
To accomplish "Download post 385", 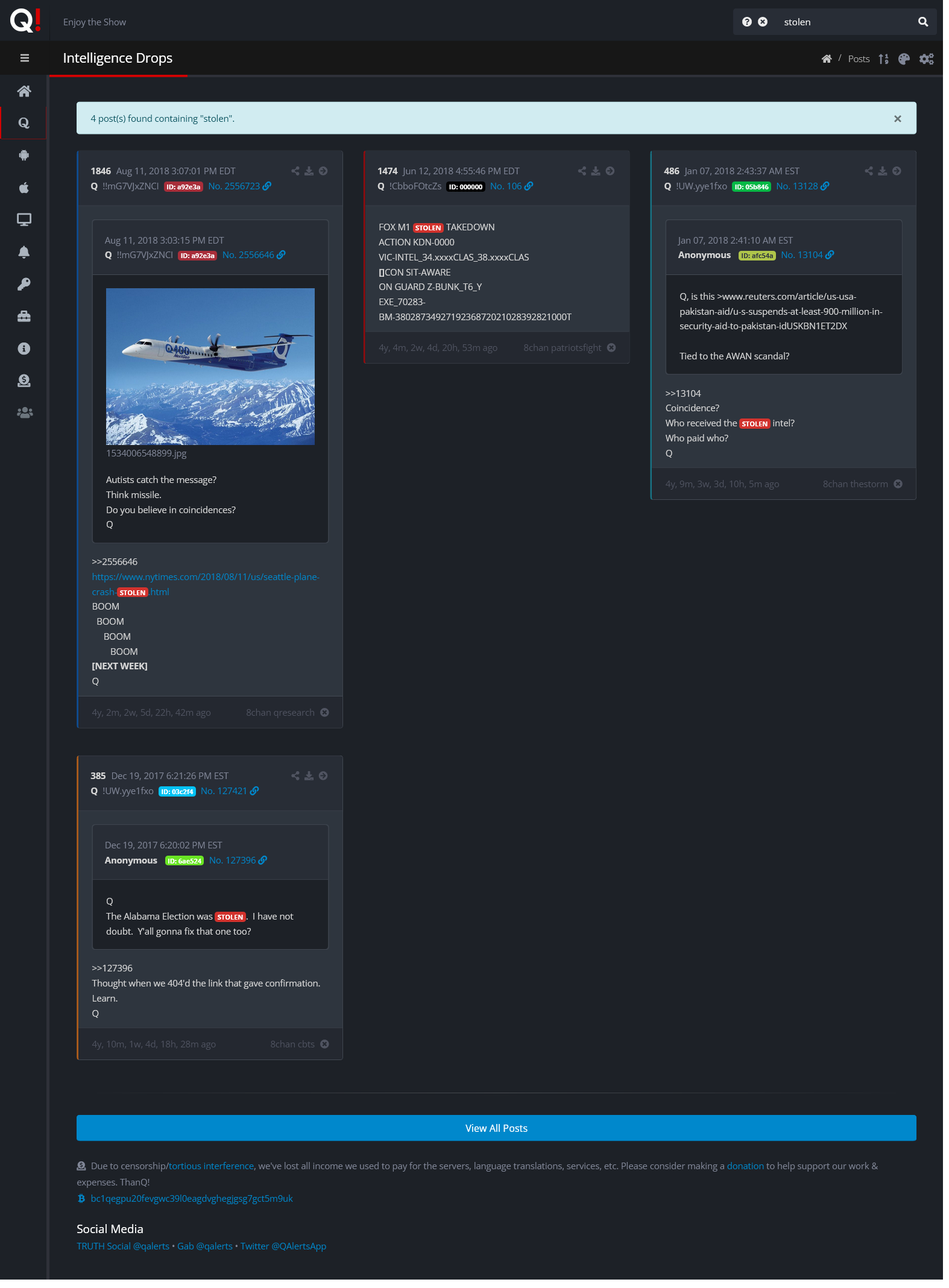I will (x=309, y=776).
